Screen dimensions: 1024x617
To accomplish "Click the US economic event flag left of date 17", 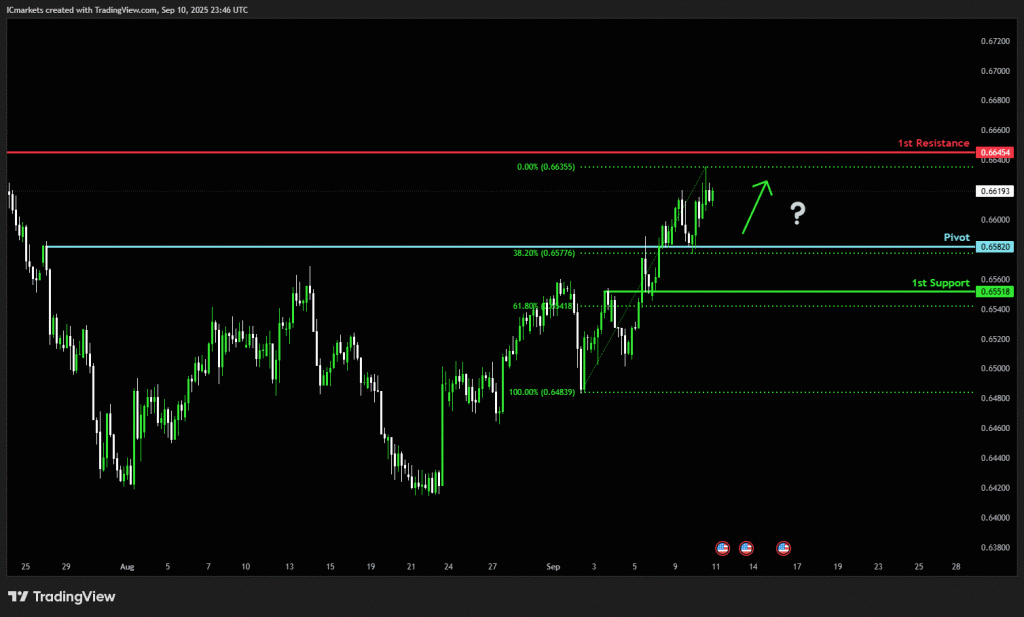I will [x=783, y=548].
